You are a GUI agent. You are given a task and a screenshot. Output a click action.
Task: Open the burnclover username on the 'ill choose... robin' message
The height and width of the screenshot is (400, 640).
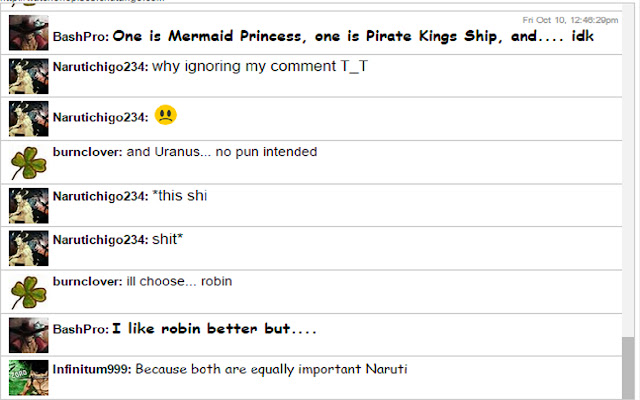pos(87,281)
